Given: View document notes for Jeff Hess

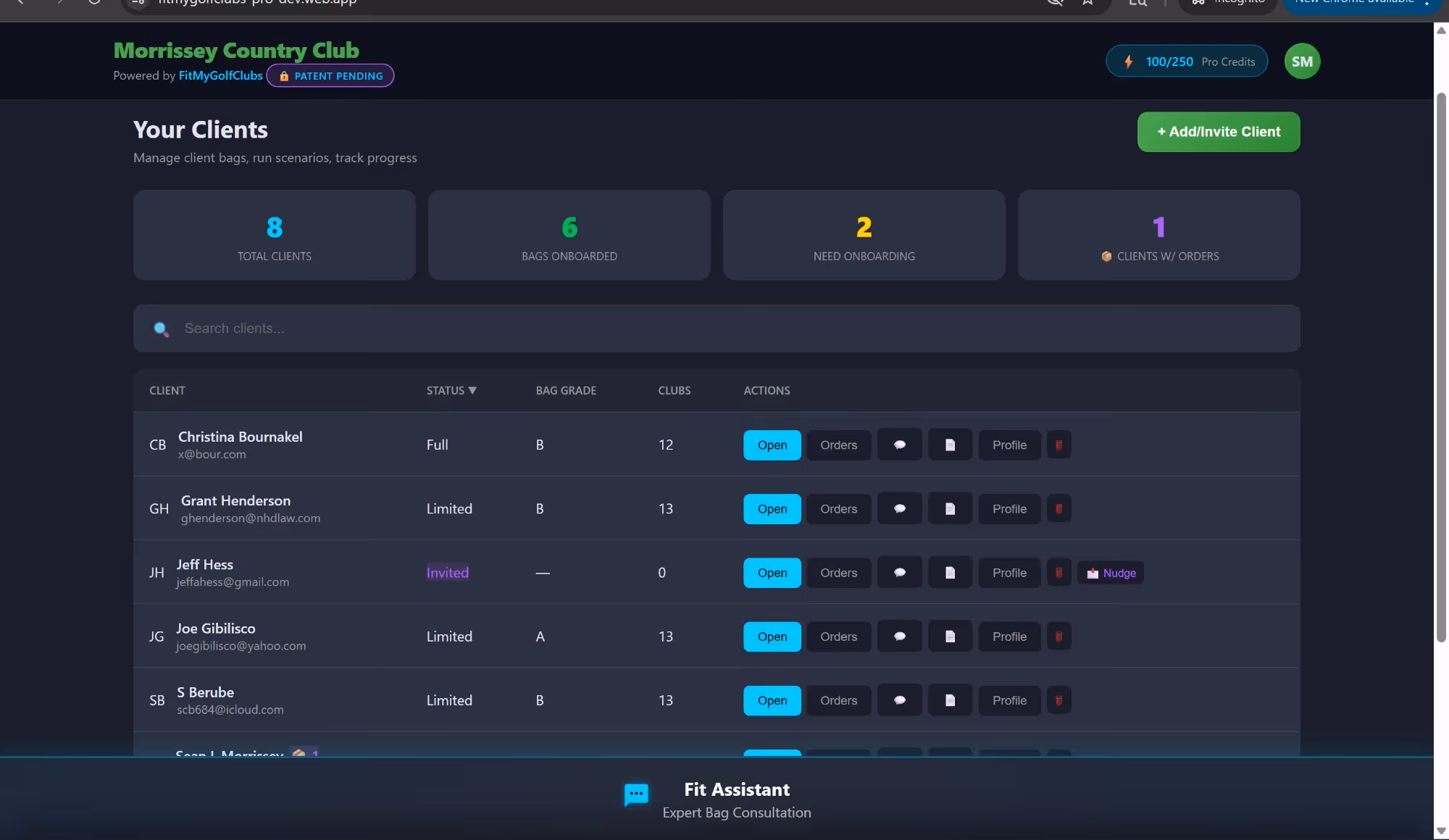Looking at the screenshot, I should pyautogui.click(x=949, y=572).
